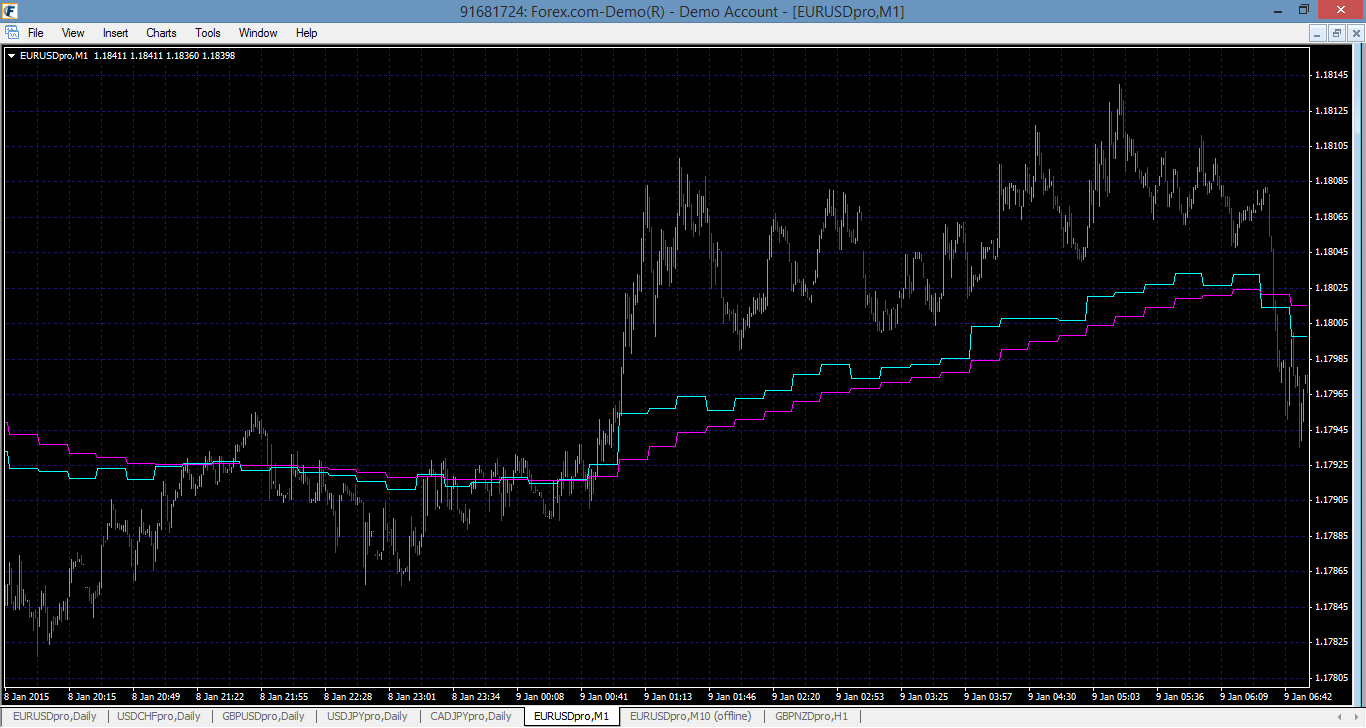This screenshot has height=728, width=1366.
Task: Minimize the main application window
Action: point(1277,10)
